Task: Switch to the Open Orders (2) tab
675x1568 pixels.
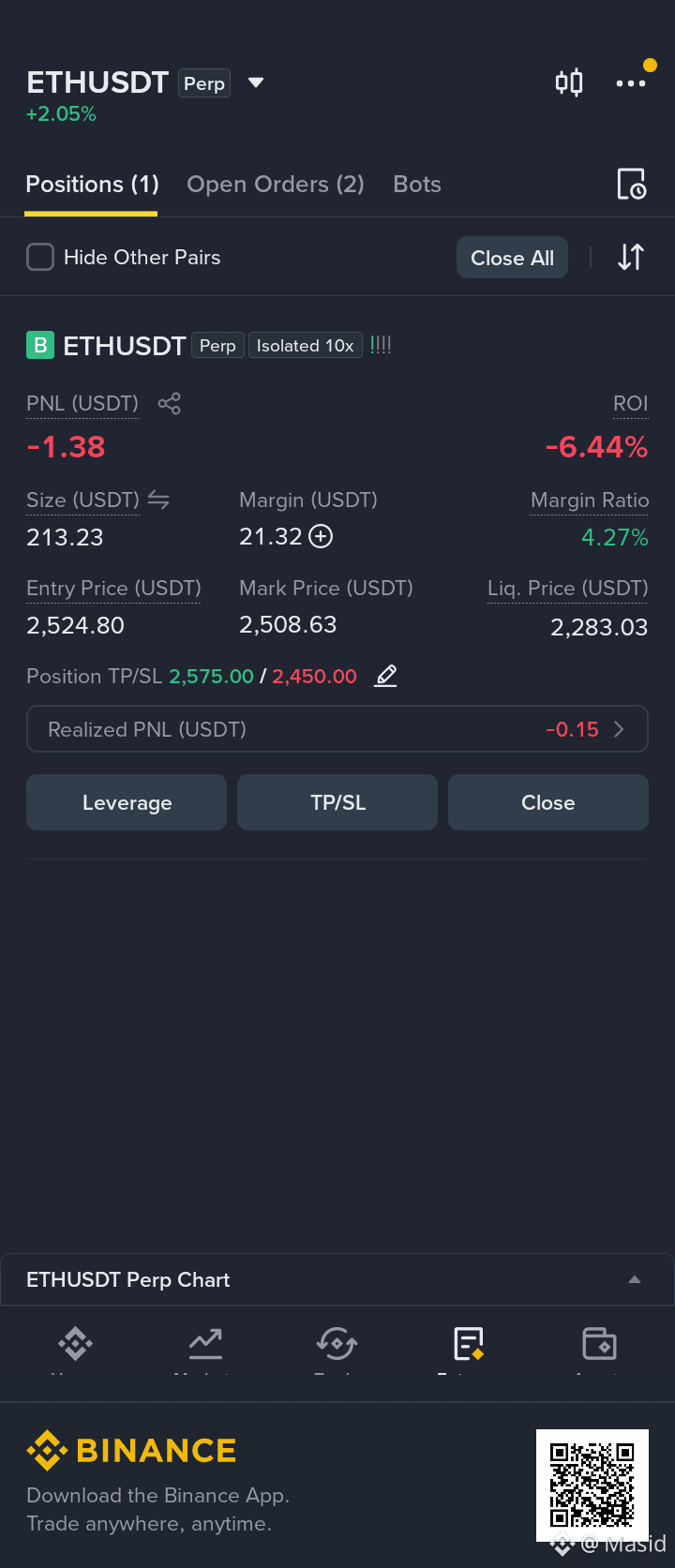Action: coord(276,184)
